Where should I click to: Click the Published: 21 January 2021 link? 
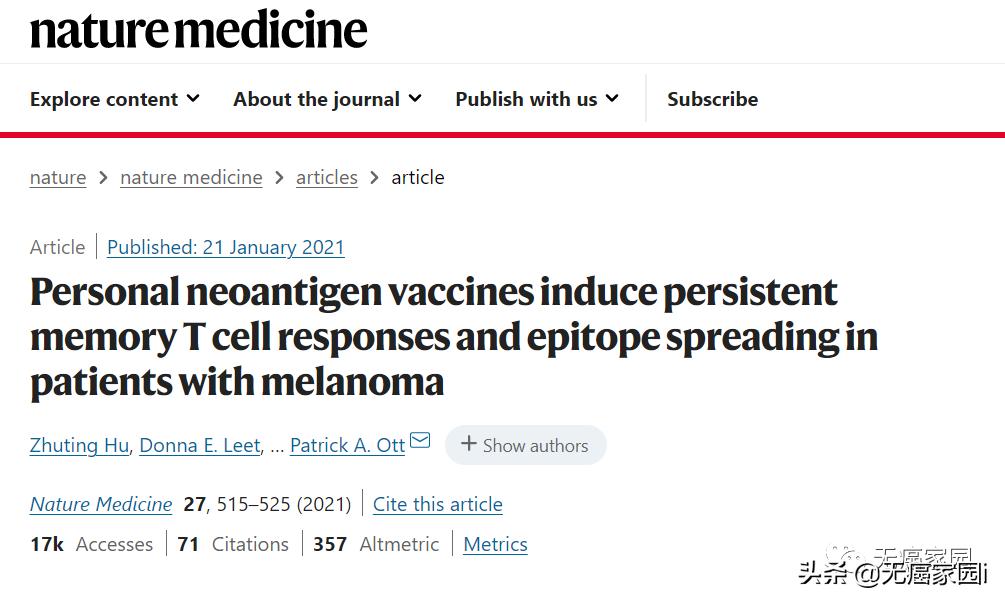(226, 247)
